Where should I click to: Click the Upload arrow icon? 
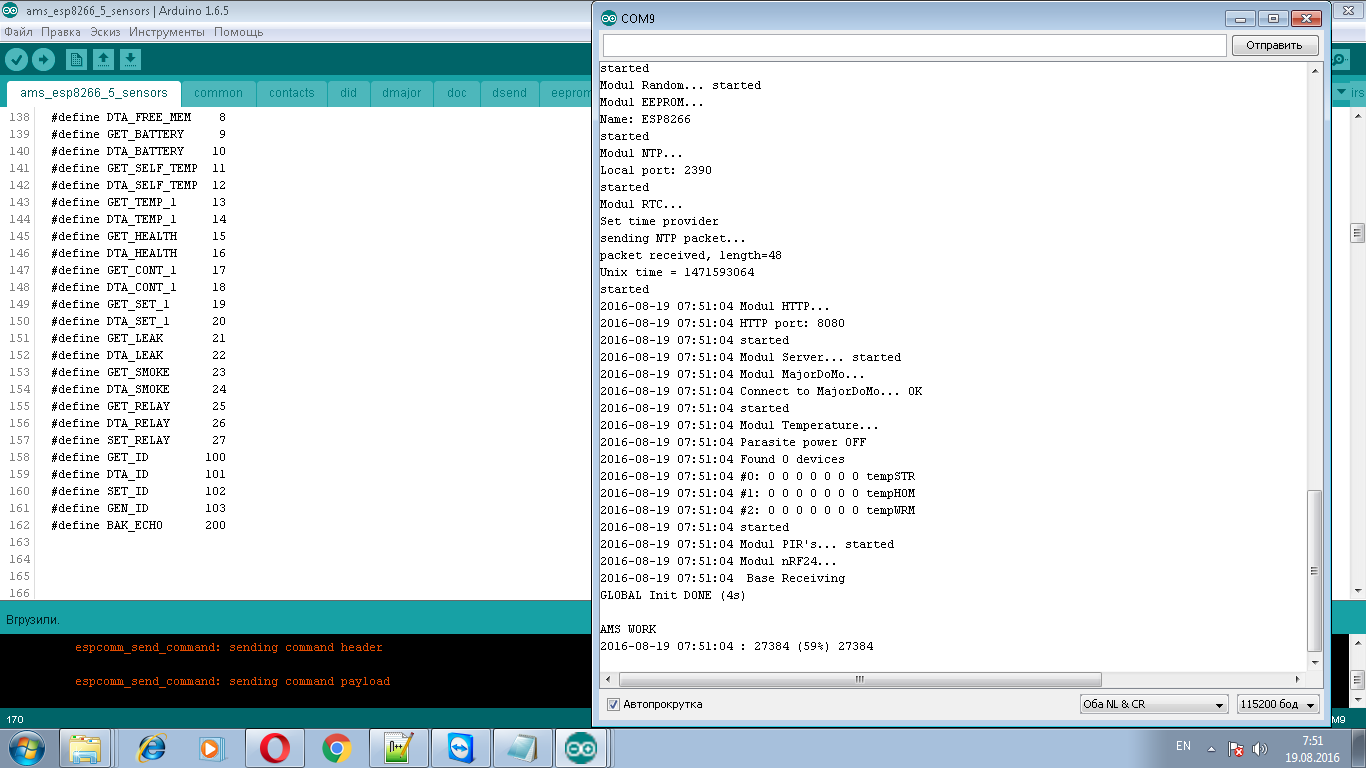tap(43, 60)
